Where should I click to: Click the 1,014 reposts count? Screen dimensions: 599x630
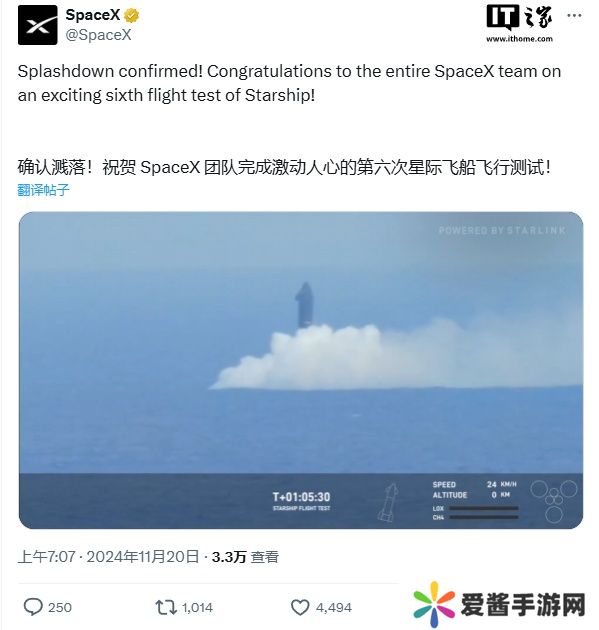coord(197,607)
